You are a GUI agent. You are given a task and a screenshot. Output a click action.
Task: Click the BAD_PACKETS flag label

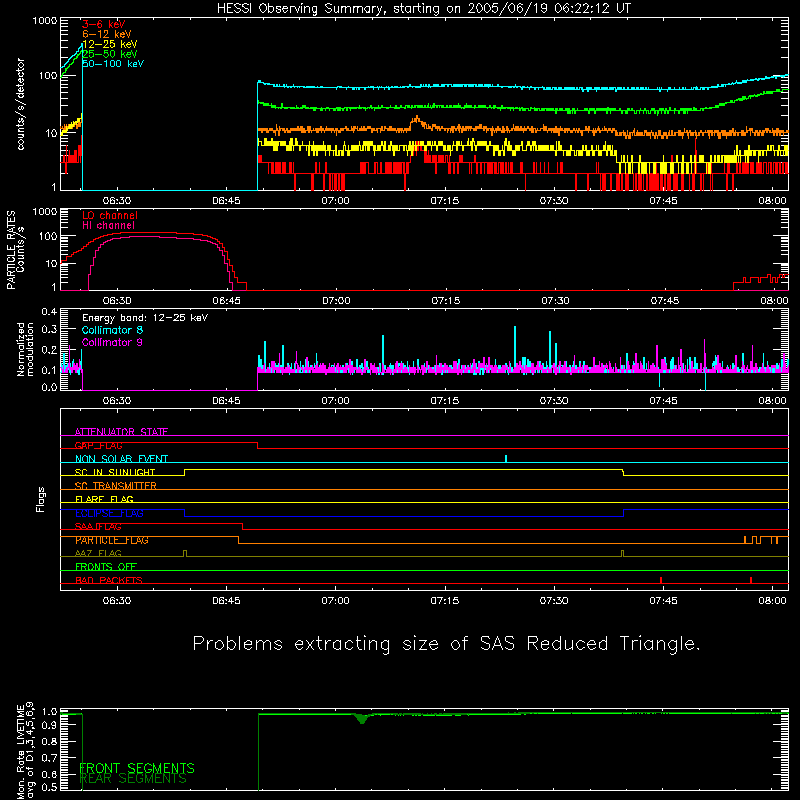[109, 580]
